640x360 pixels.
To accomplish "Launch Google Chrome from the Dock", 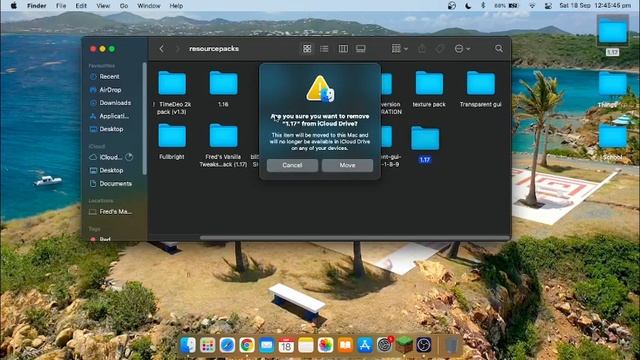I will [x=247, y=345].
